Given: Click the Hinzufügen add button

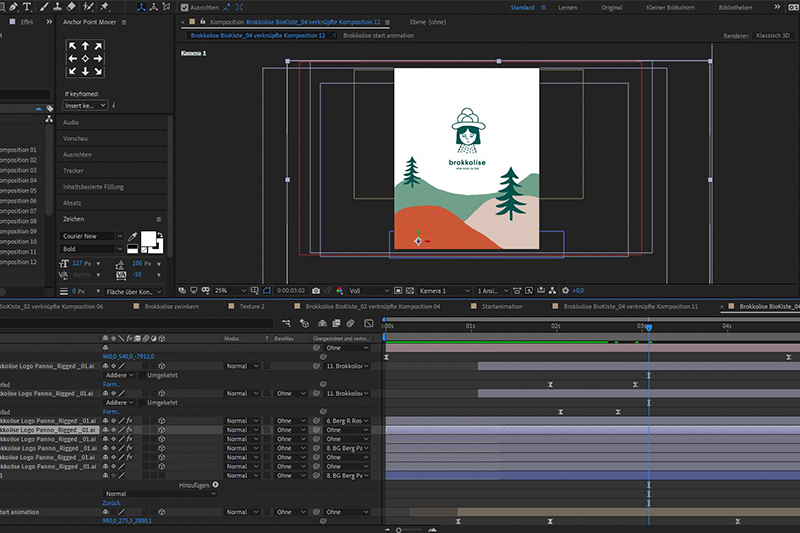Looking at the screenshot, I should (215, 484).
